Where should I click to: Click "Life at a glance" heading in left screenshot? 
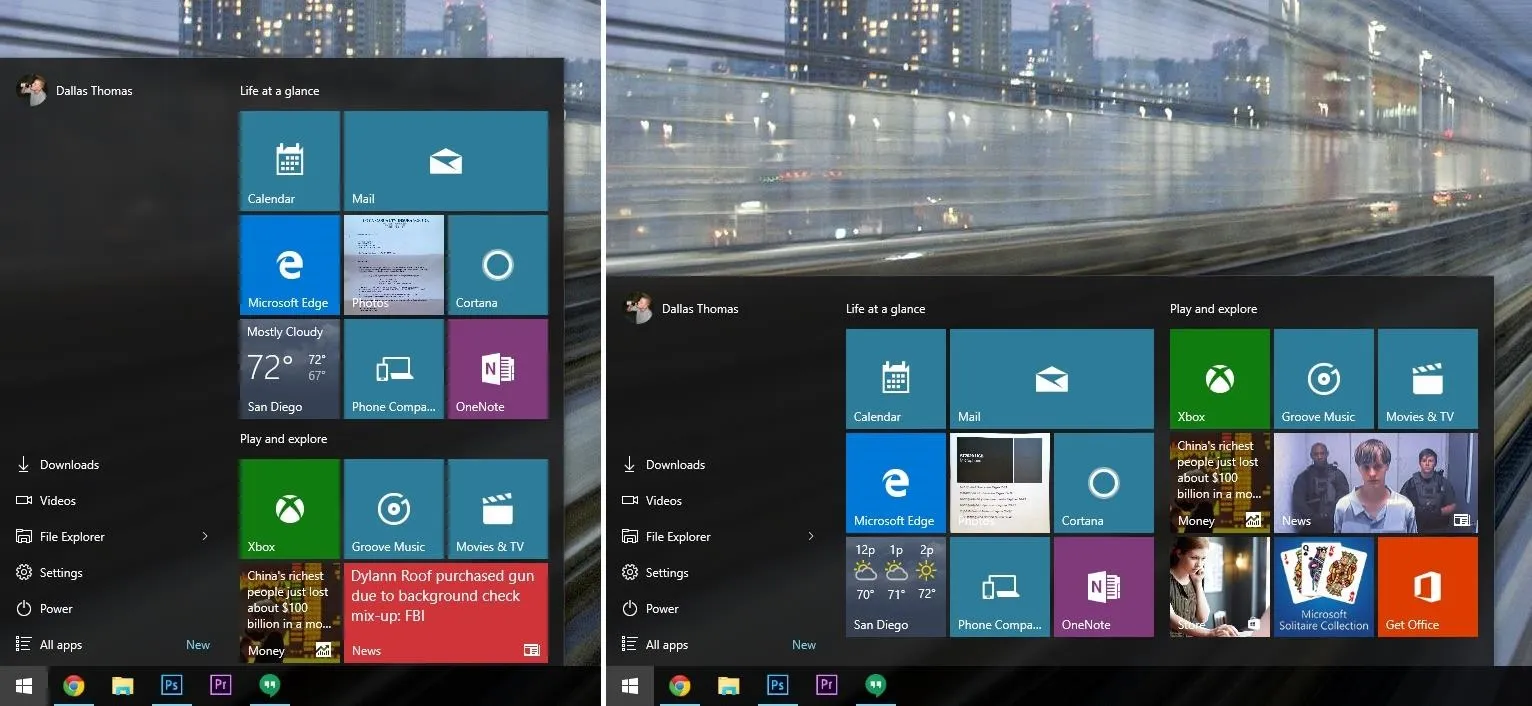coord(280,91)
